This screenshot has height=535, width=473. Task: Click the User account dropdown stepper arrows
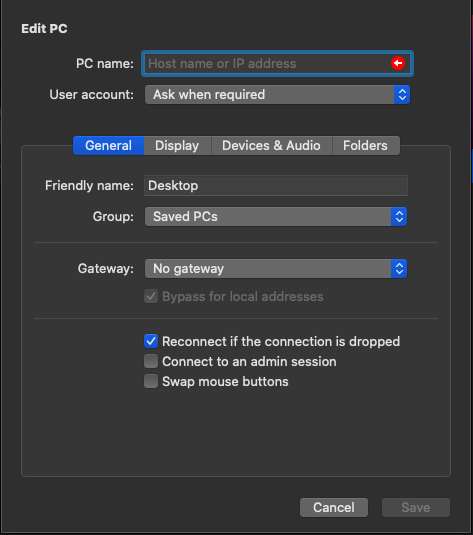tap(402, 95)
